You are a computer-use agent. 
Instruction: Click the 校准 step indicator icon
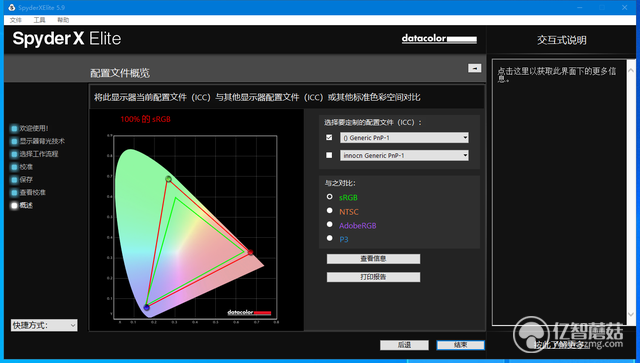(x=14, y=167)
